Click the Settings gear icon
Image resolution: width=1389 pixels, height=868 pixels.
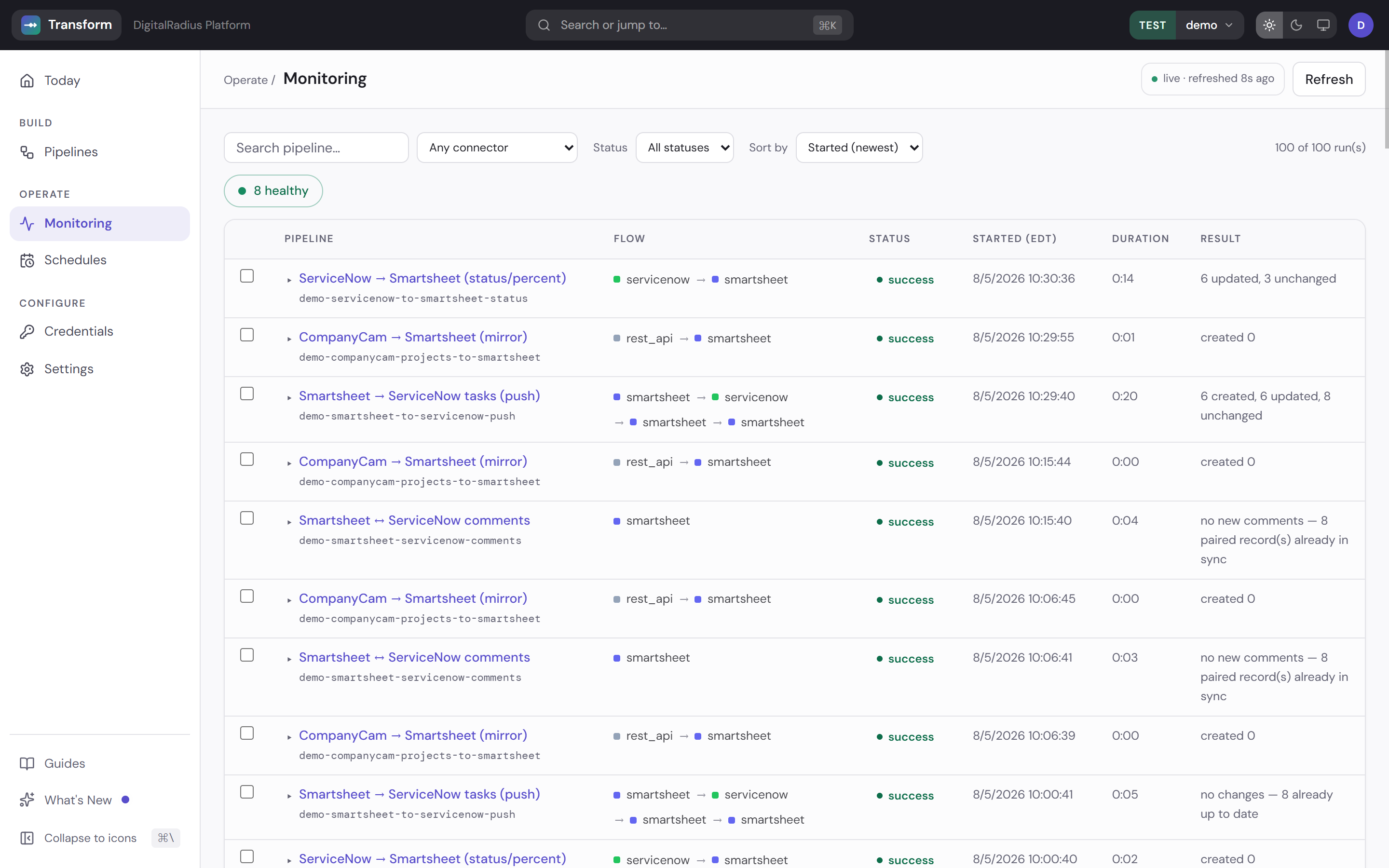(x=27, y=368)
